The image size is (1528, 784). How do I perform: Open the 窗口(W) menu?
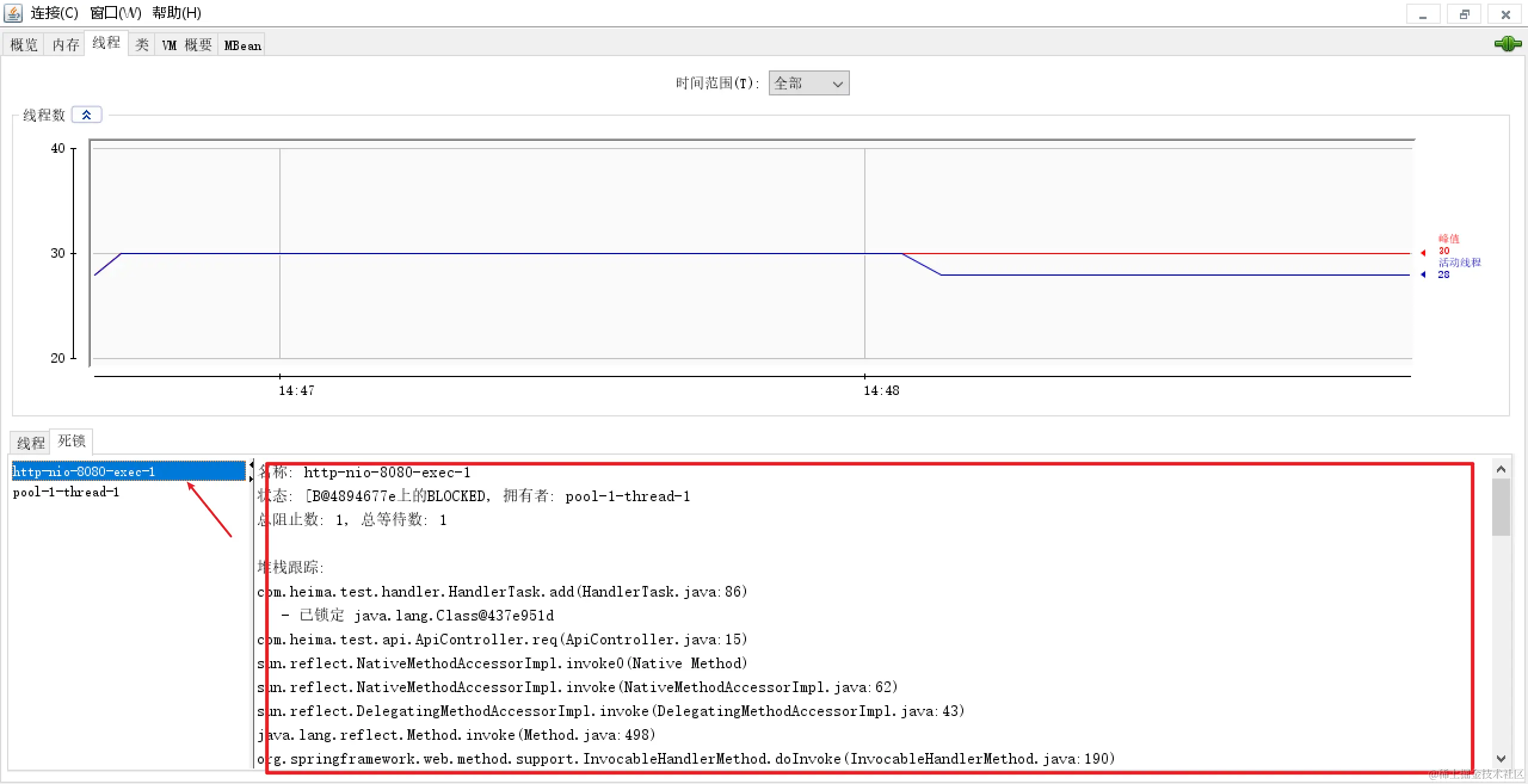point(116,13)
